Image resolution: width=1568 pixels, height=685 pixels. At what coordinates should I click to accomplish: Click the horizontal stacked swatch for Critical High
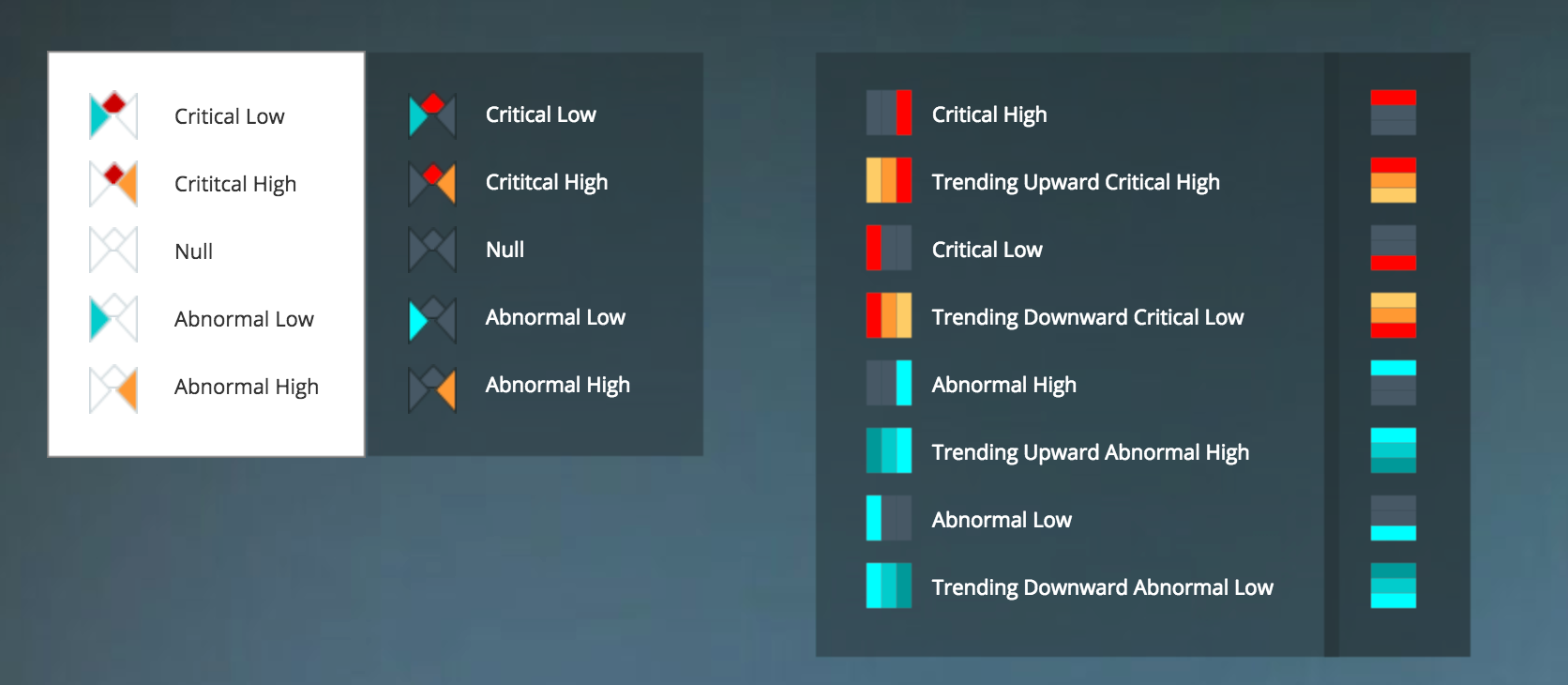point(1394,113)
